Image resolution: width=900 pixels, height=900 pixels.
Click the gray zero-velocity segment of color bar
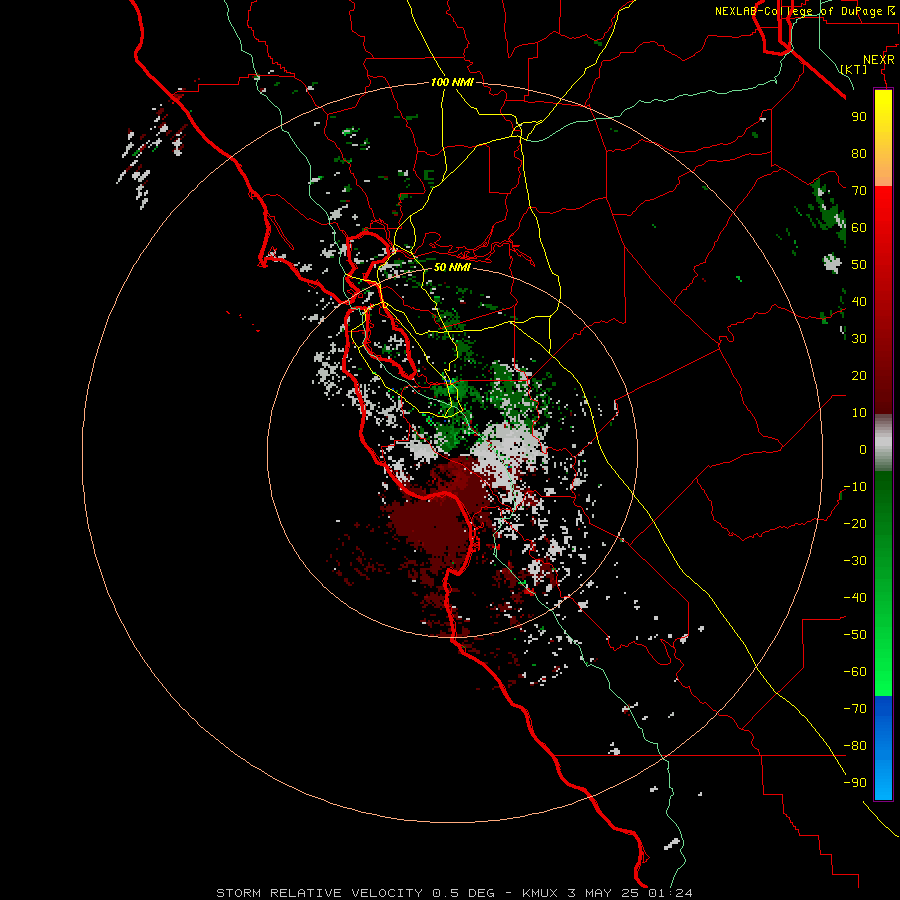(883, 443)
